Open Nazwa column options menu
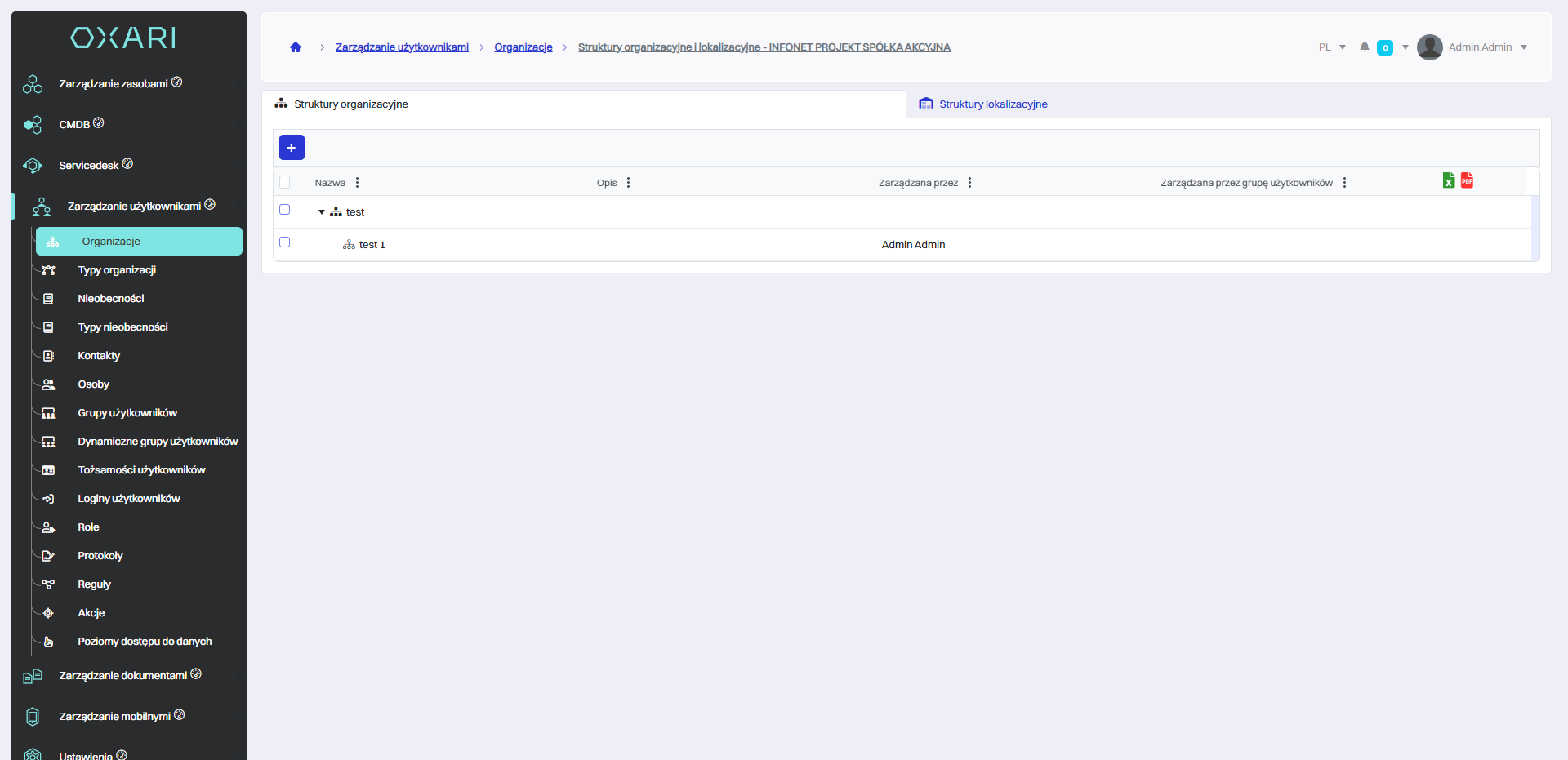This screenshot has height=760, width=1568. point(358,183)
